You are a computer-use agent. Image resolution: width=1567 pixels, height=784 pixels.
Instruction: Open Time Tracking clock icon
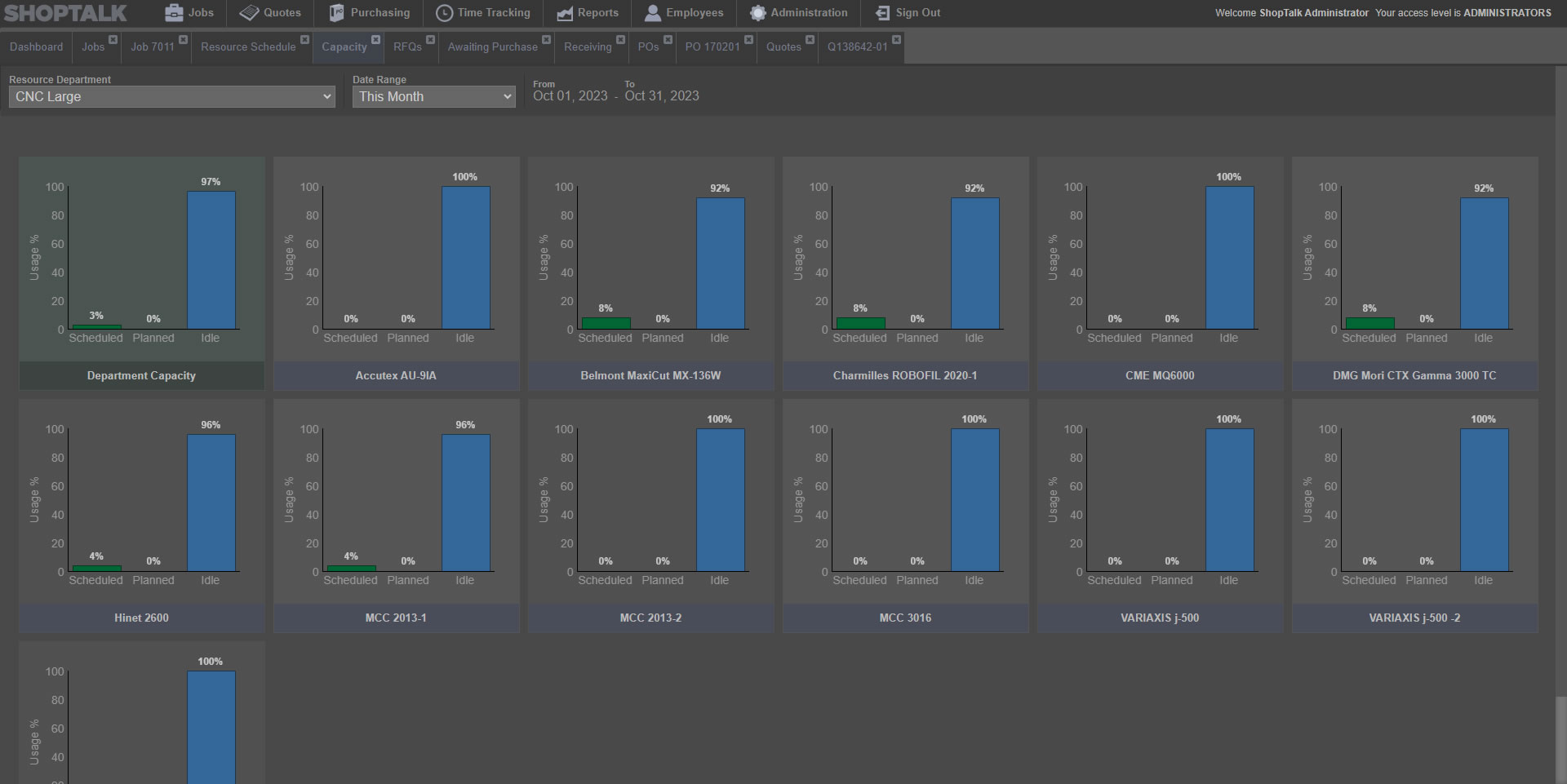pyautogui.click(x=444, y=13)
